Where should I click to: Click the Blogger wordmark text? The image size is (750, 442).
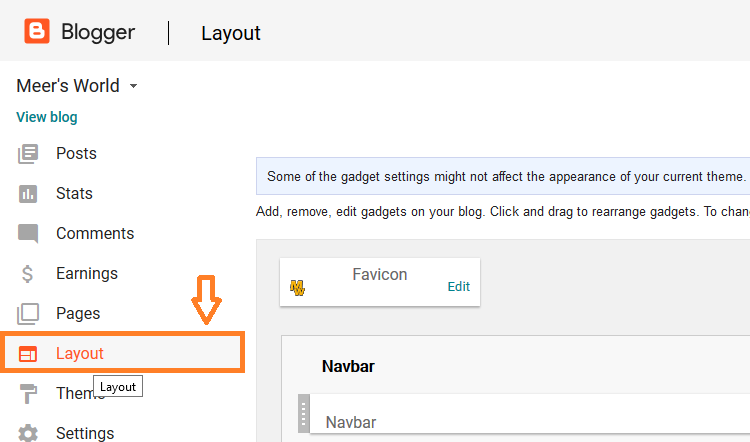pos(98,33)
